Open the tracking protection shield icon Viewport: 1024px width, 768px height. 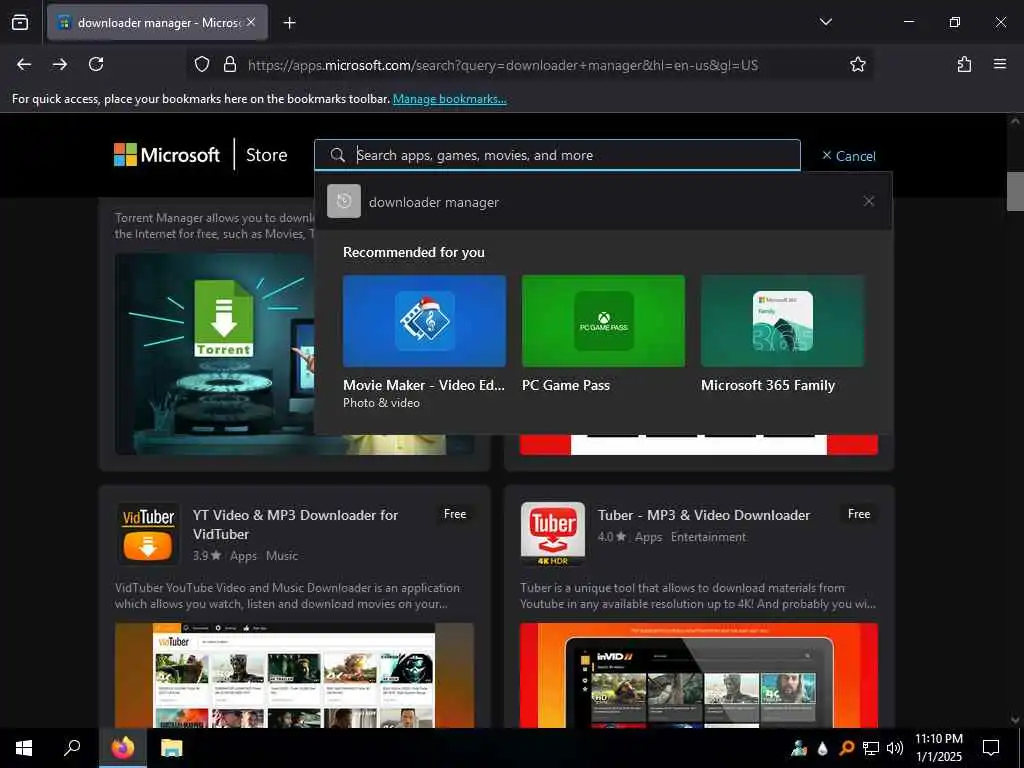(x=202, y=64)
